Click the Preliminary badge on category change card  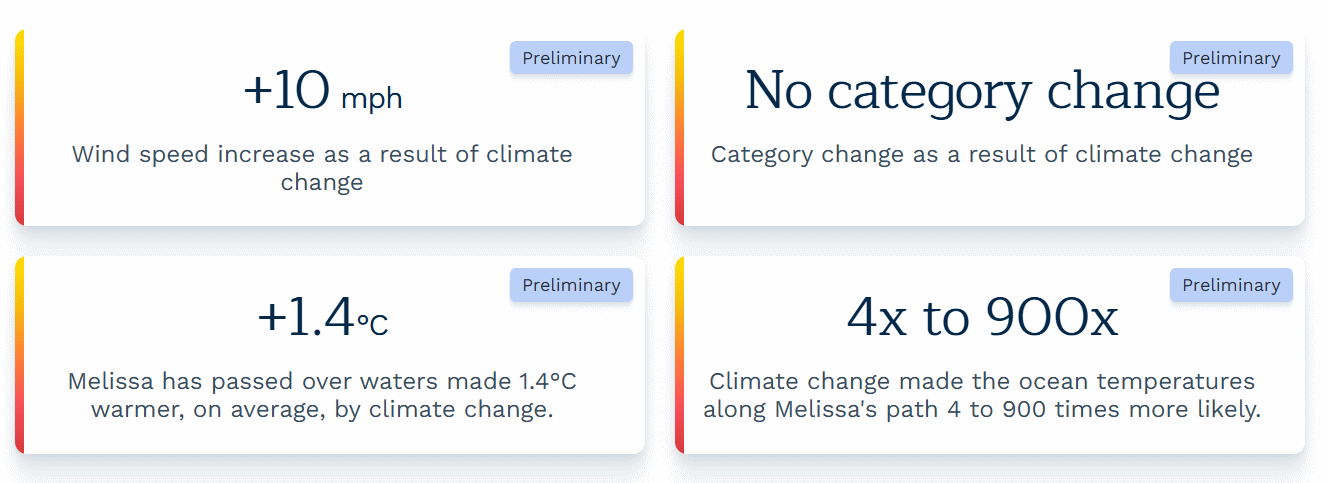tap(1231, 58)
